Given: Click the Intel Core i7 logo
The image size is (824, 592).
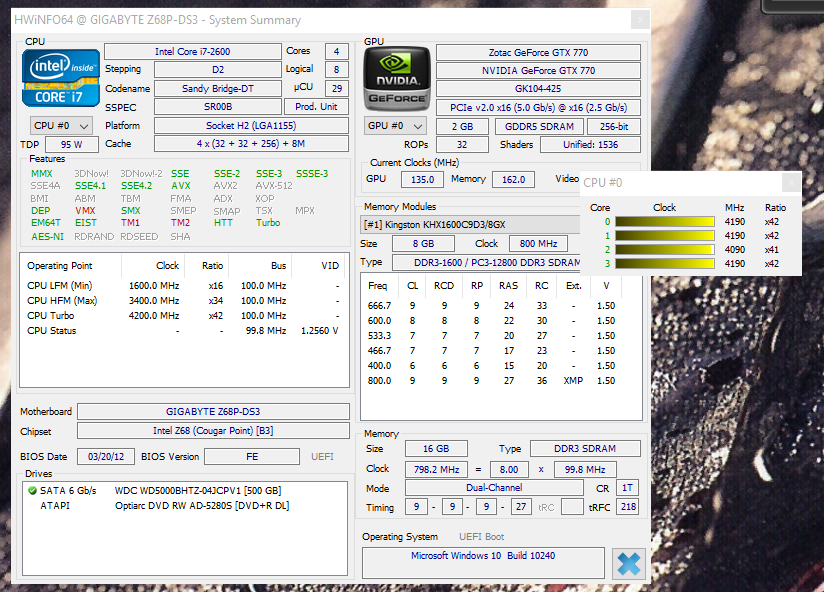Looking at the screenshot, I should click(x=61, y=78).
